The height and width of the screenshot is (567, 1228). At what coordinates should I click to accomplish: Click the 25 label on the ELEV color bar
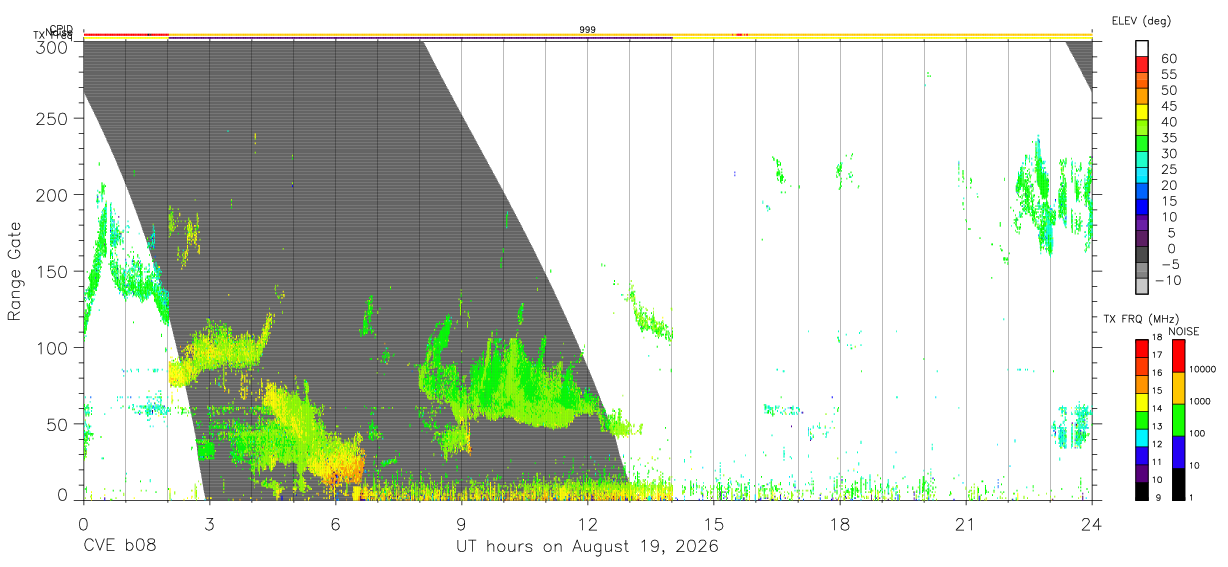point(1168,170)
